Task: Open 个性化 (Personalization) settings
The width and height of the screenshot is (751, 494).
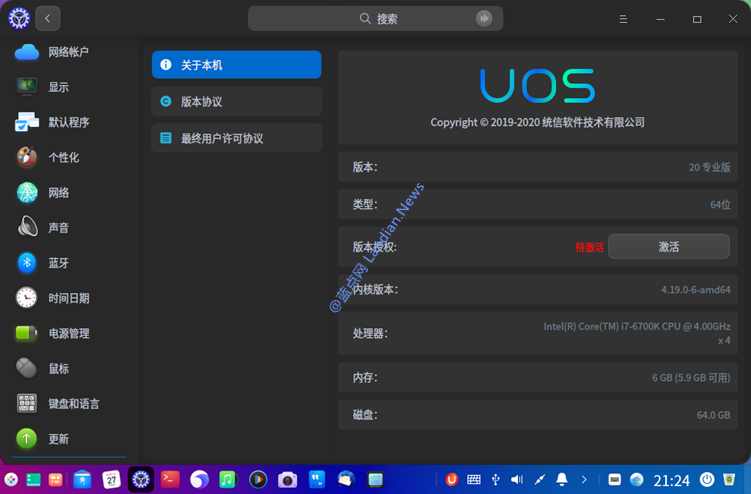Action: point(62,157)
